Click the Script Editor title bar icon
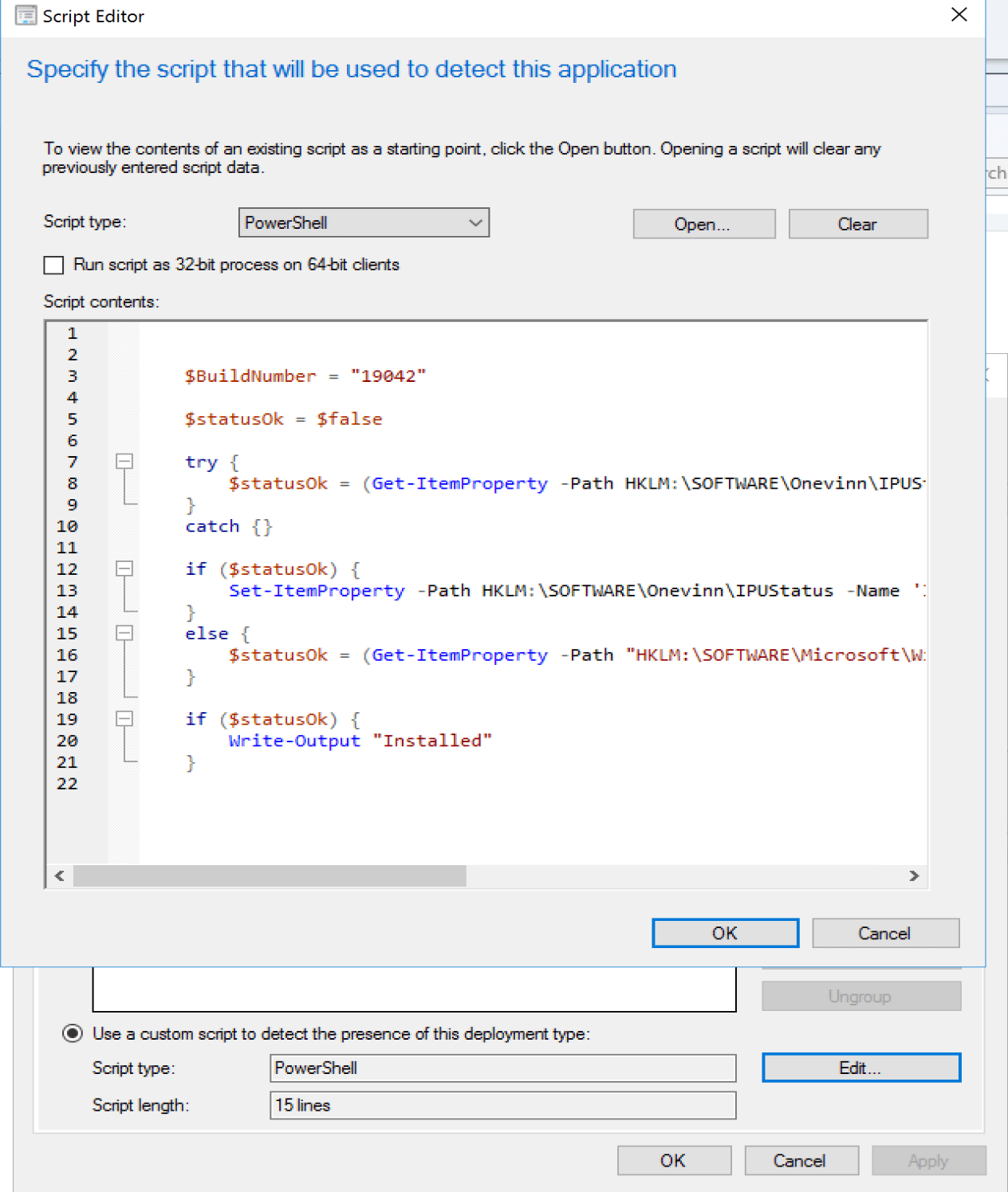The width and height of the screenshot is (1008, 1192). click(26, 16)
